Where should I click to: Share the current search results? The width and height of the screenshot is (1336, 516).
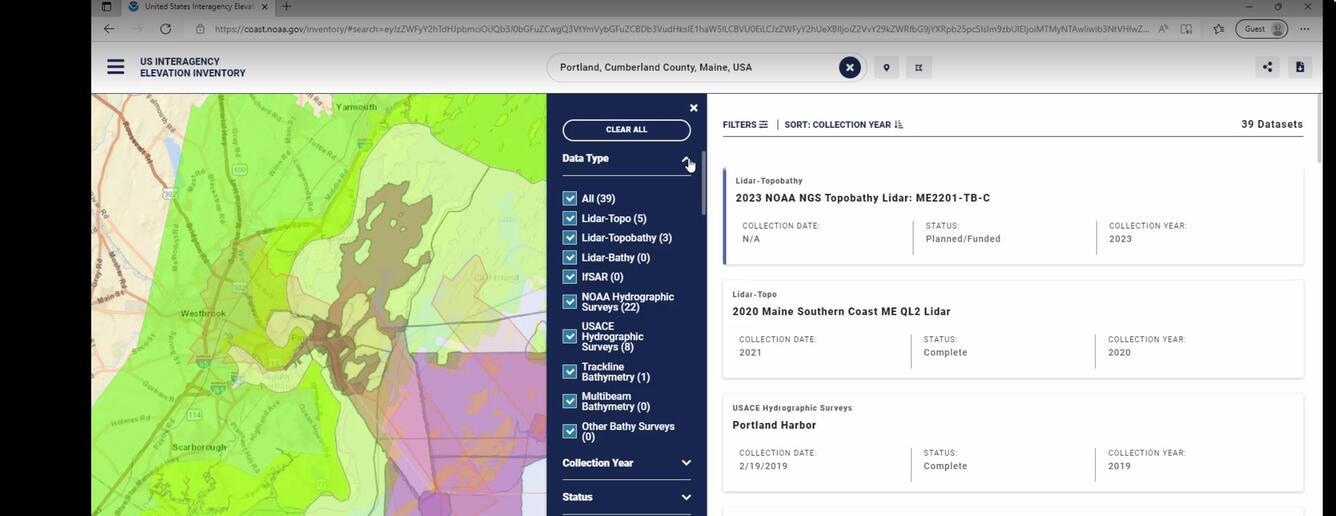point(1267,67)
